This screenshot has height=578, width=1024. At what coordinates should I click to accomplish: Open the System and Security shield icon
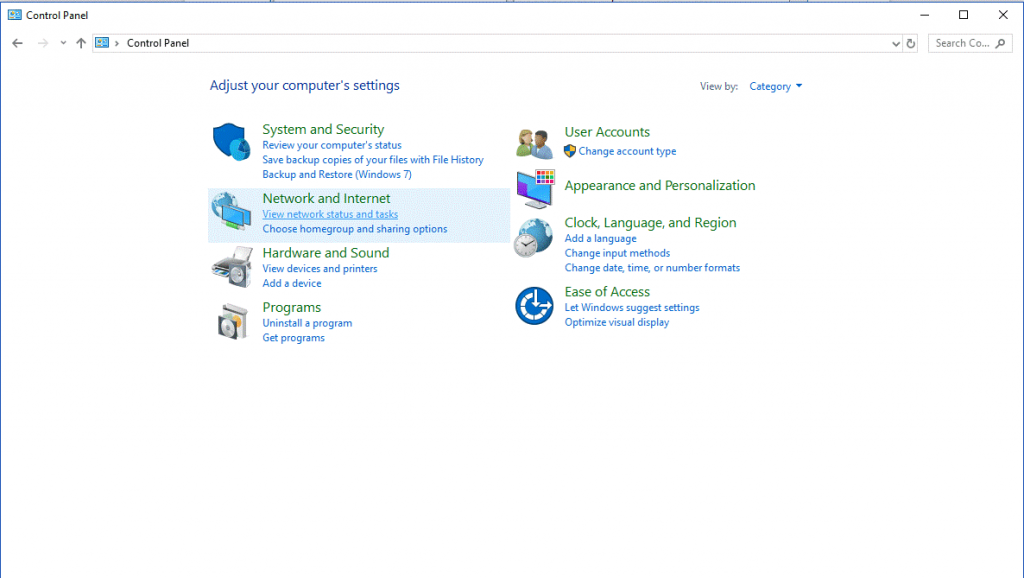click(231, 141)
